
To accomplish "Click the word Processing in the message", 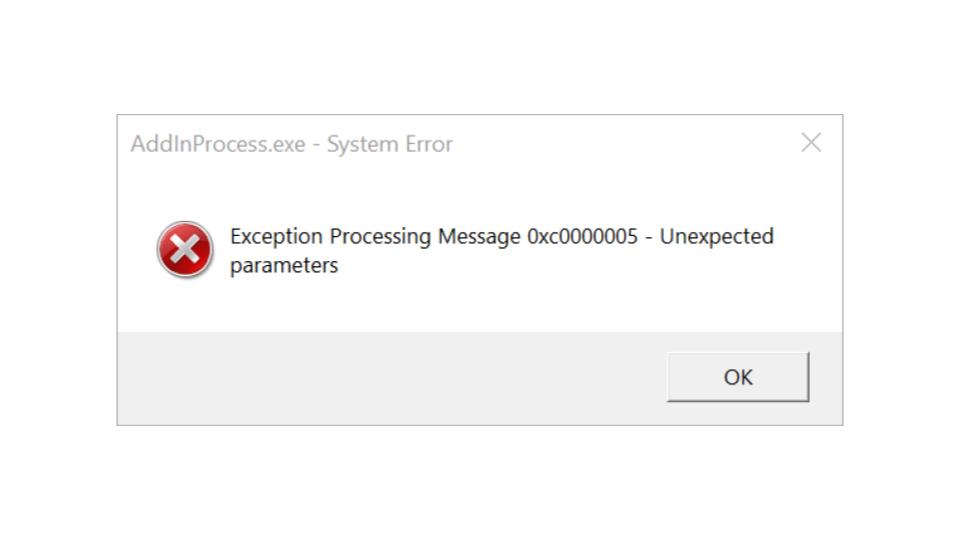I will 380,237.
